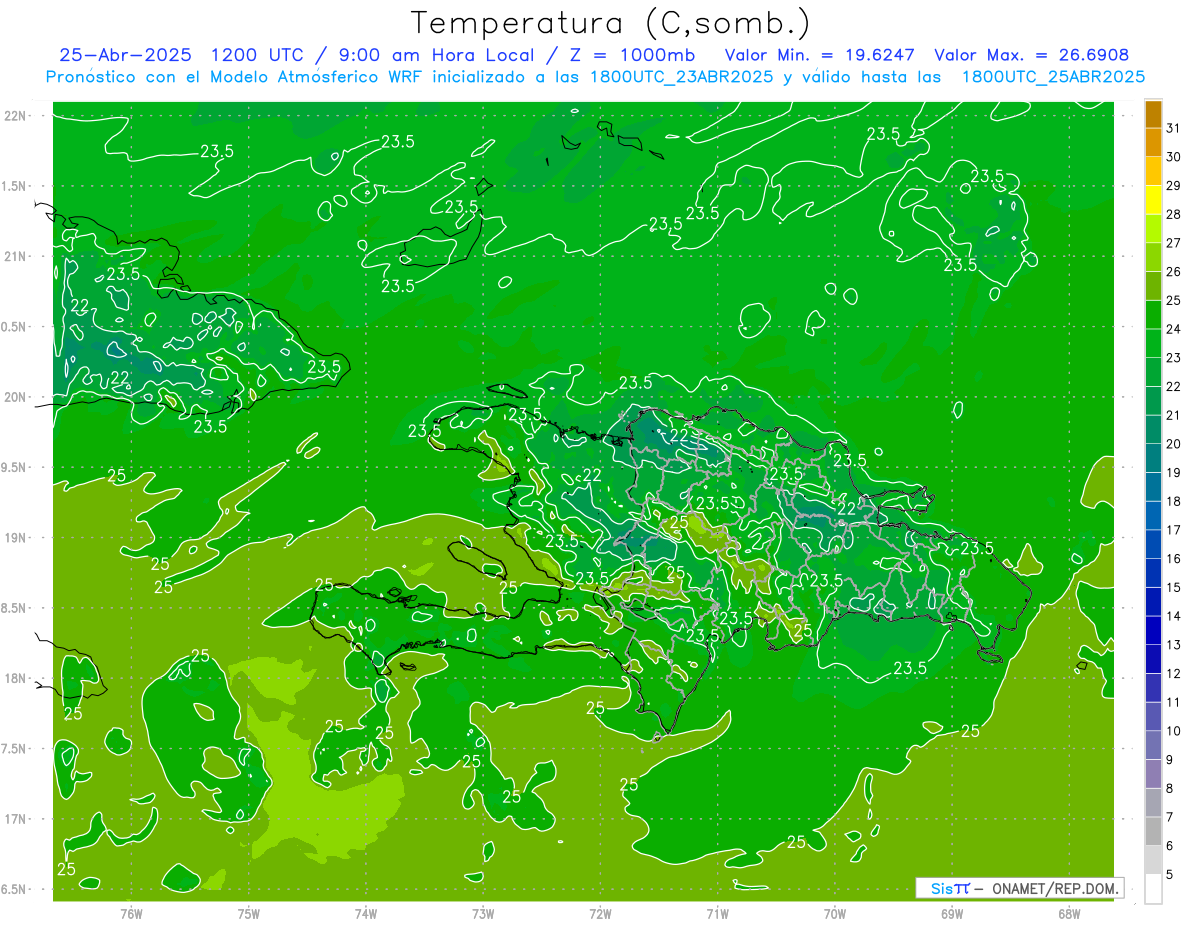Click the '74W' longitude axis label
The height and width of the screenshot is (927, 1200).
tap(366, 914)
